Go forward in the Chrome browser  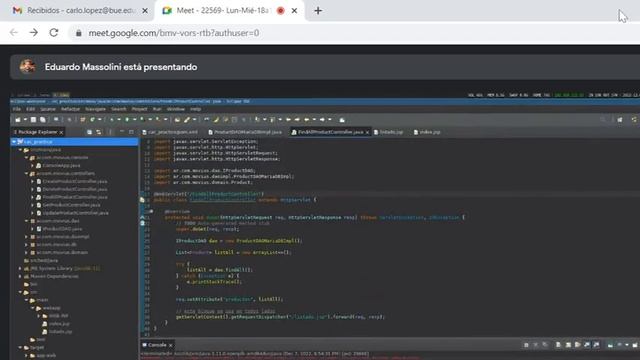[x=34, y=33]
